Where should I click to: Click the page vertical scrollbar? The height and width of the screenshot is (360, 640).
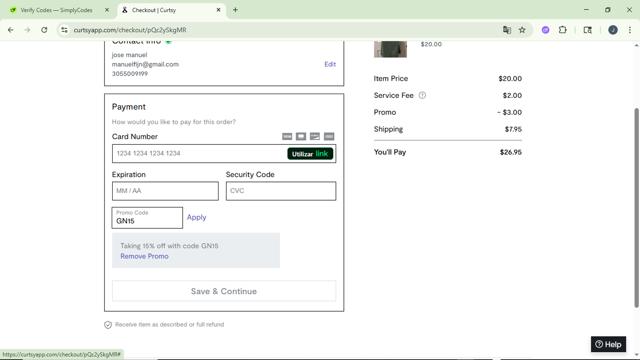click(636, 207)
